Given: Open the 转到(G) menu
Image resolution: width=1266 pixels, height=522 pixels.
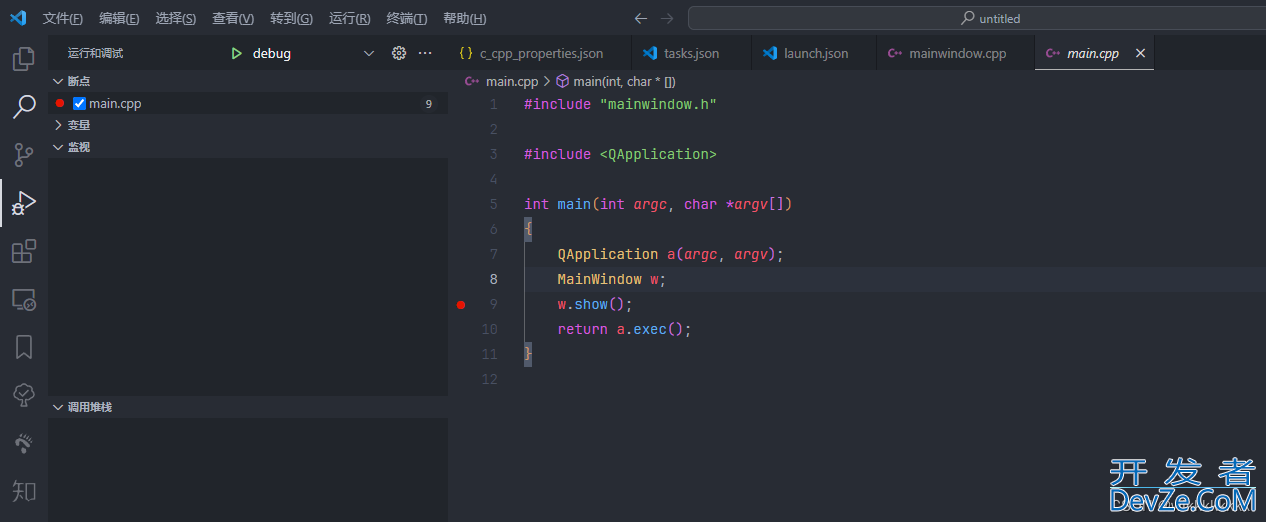Looking at the screenshot, I should [291, 18].
